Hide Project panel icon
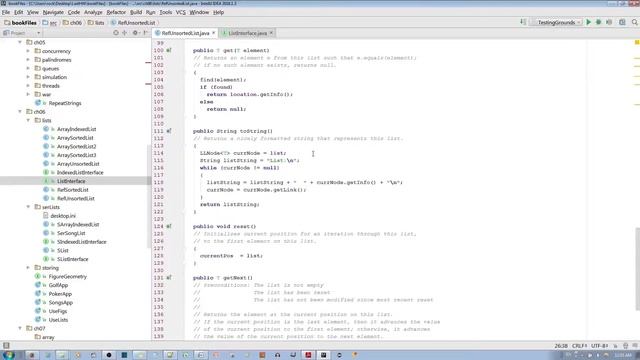This screenshot has width=640, height=360. 145,33
